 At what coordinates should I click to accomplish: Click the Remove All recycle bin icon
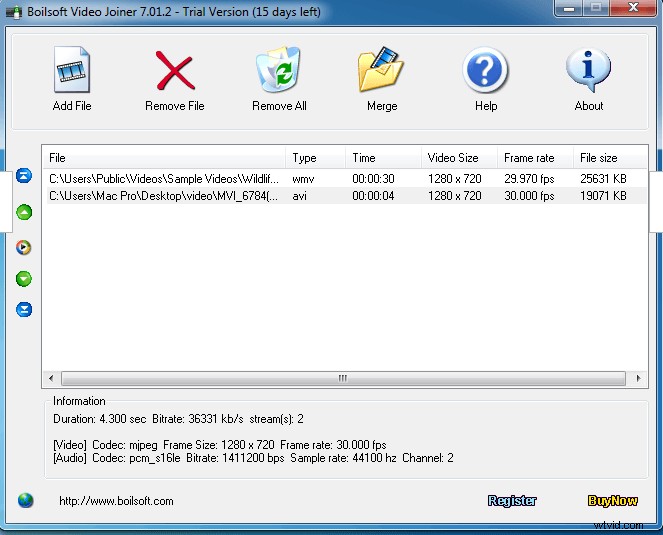279,69
